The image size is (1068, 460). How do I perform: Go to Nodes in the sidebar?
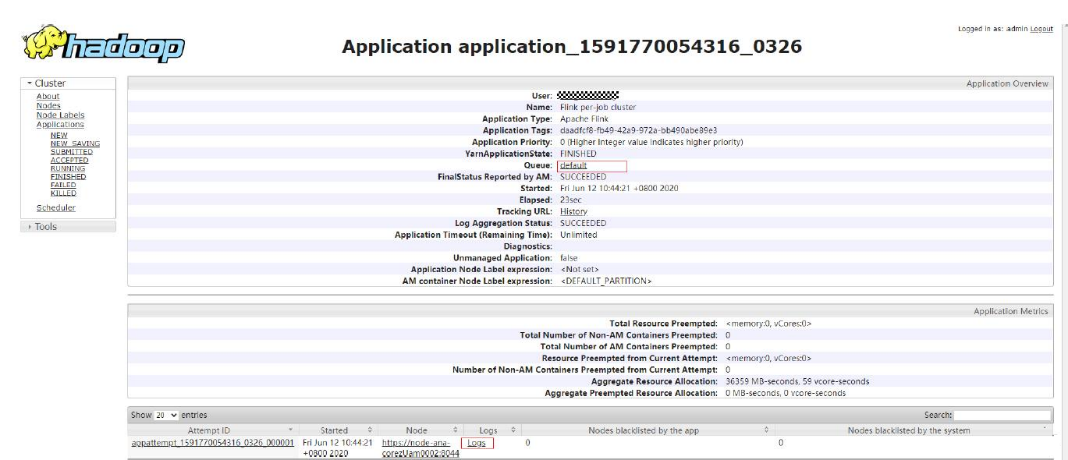pyautogui.click(x=48, y=106)
